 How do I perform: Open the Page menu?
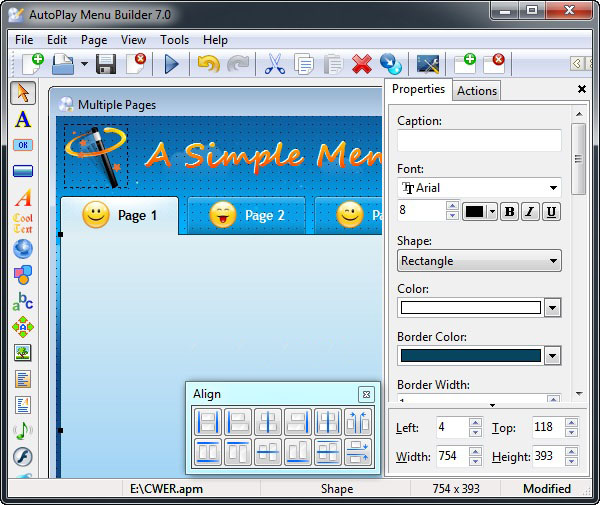pos(94,40)
